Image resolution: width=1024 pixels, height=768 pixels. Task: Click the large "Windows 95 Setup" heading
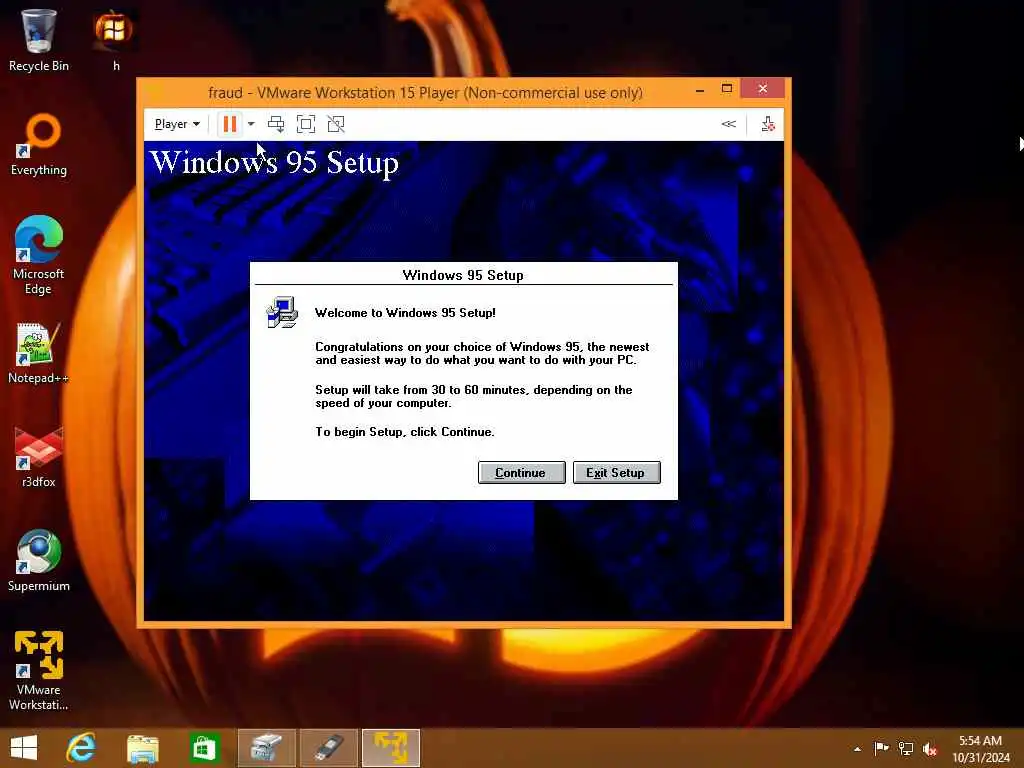[x=274, y=163]
